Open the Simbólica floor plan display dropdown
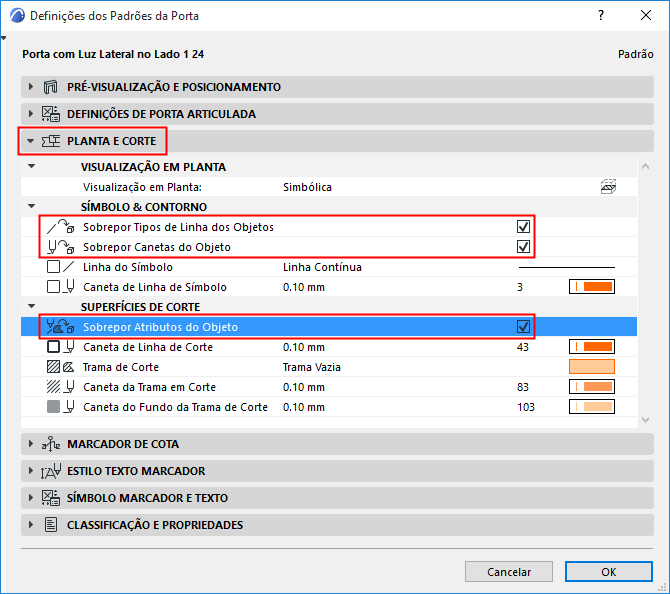This screenshot has width=670, height=594. (x=307, y=187)
